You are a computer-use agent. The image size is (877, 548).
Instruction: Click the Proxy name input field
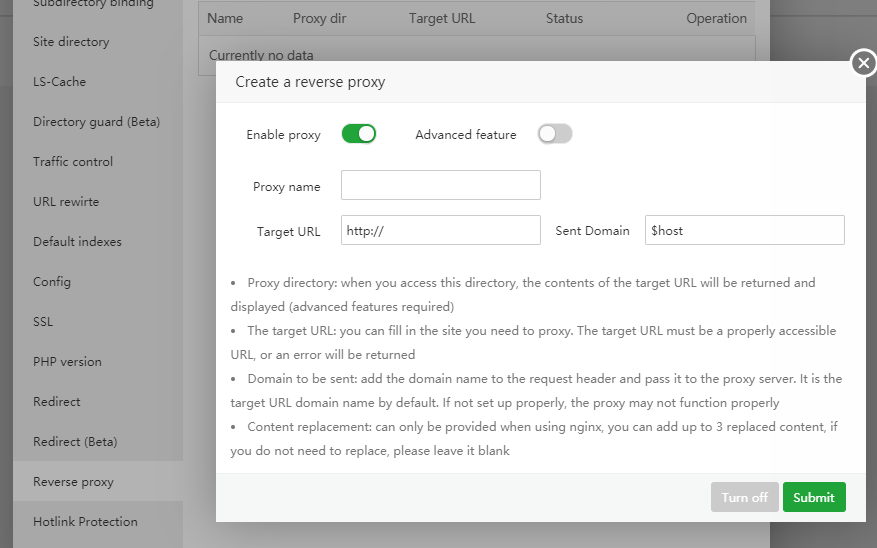[x=440, y=185]
